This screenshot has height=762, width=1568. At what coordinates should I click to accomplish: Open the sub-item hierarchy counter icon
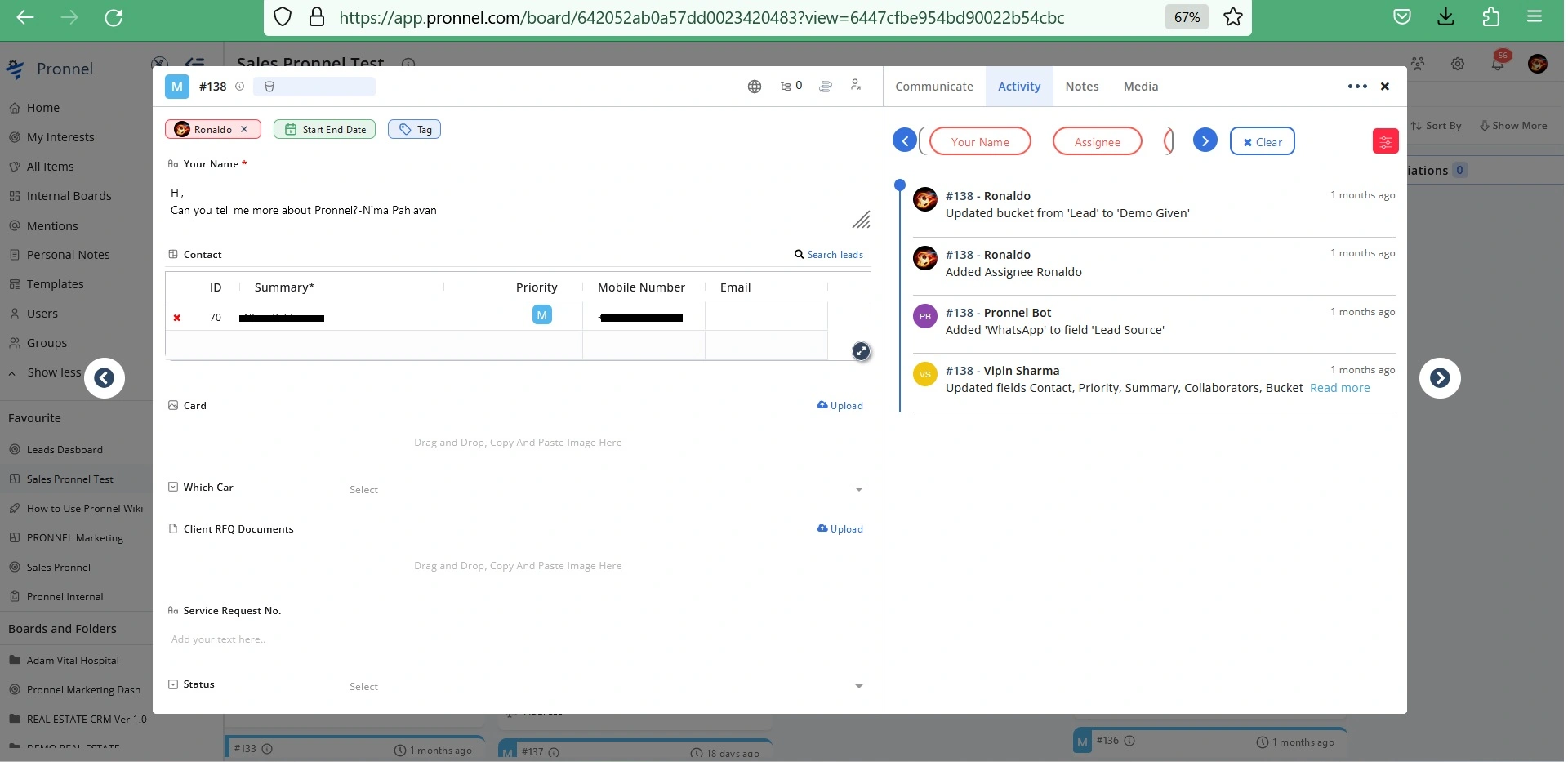[791, 86]
